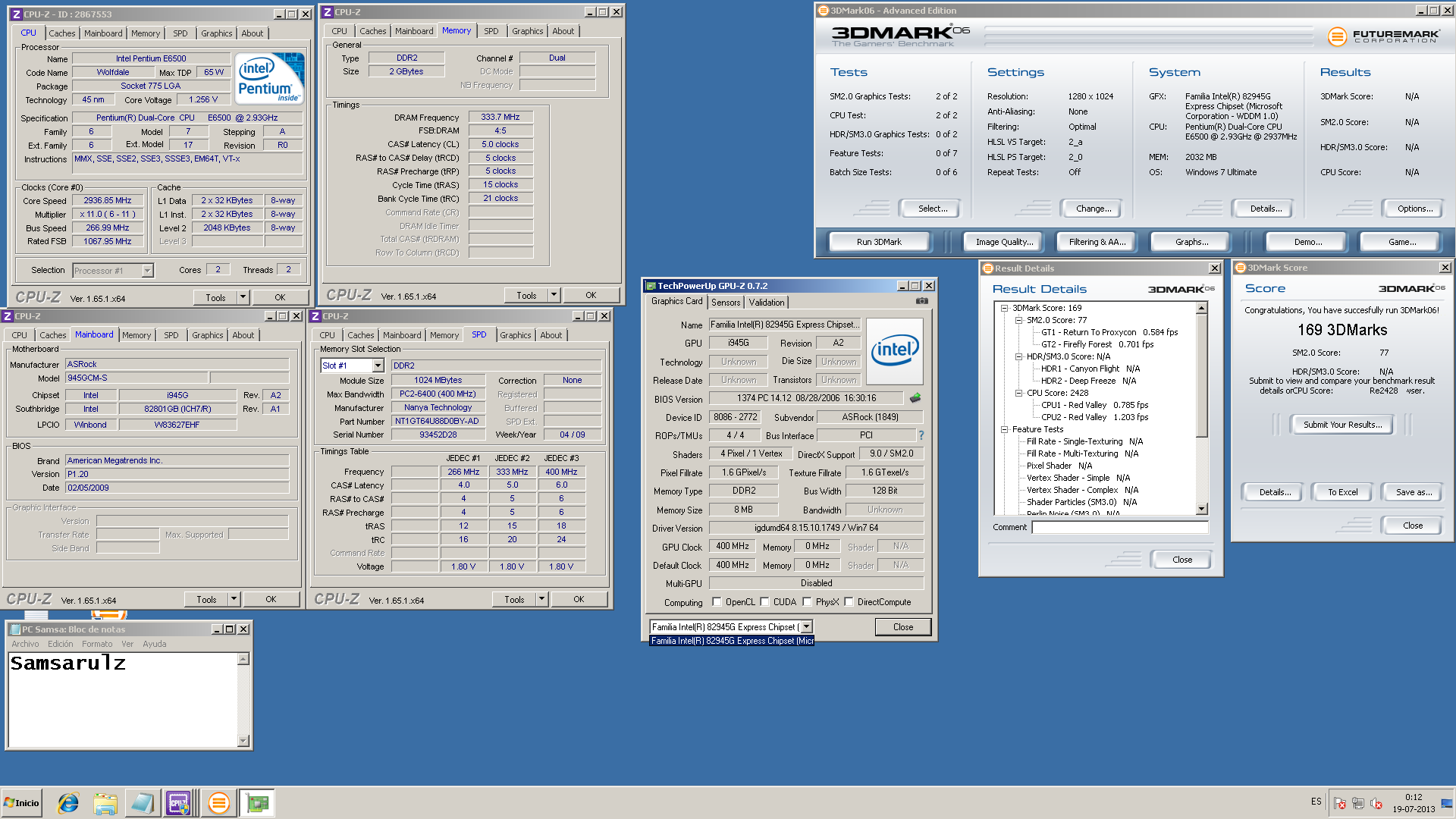Switch to Notepad via its taskbar icon
The height and width of the screenshot is (819, 1456).
point(142,802)
